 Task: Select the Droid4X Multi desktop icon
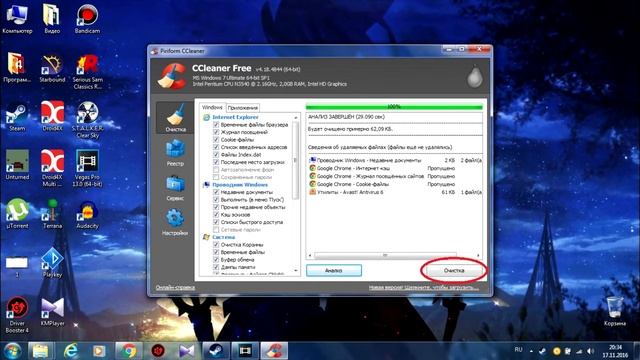52,168
